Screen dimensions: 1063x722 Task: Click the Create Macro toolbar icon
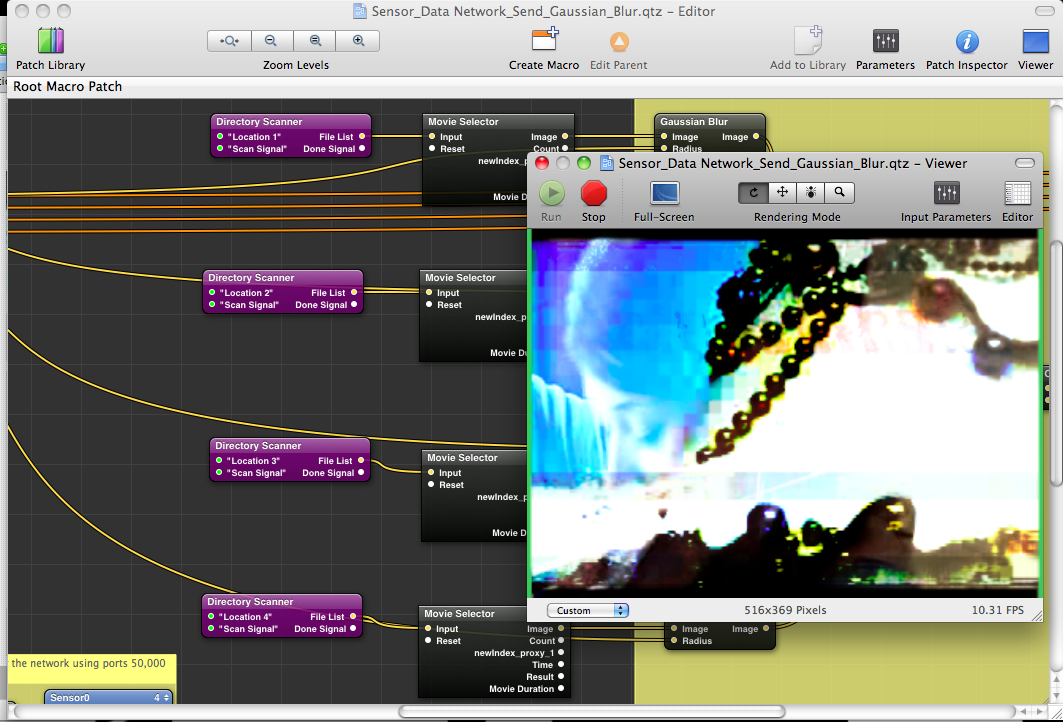click(544, 42)
